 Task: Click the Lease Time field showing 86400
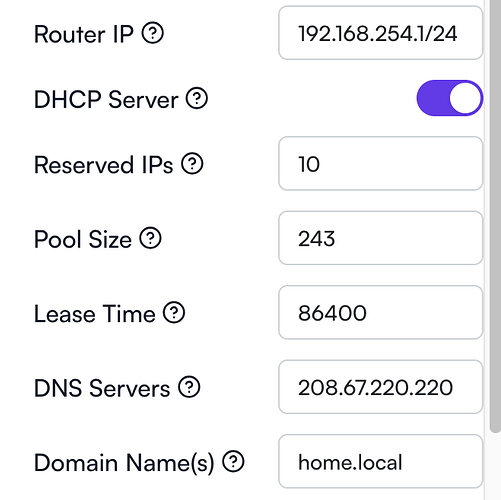click(380, 313)
